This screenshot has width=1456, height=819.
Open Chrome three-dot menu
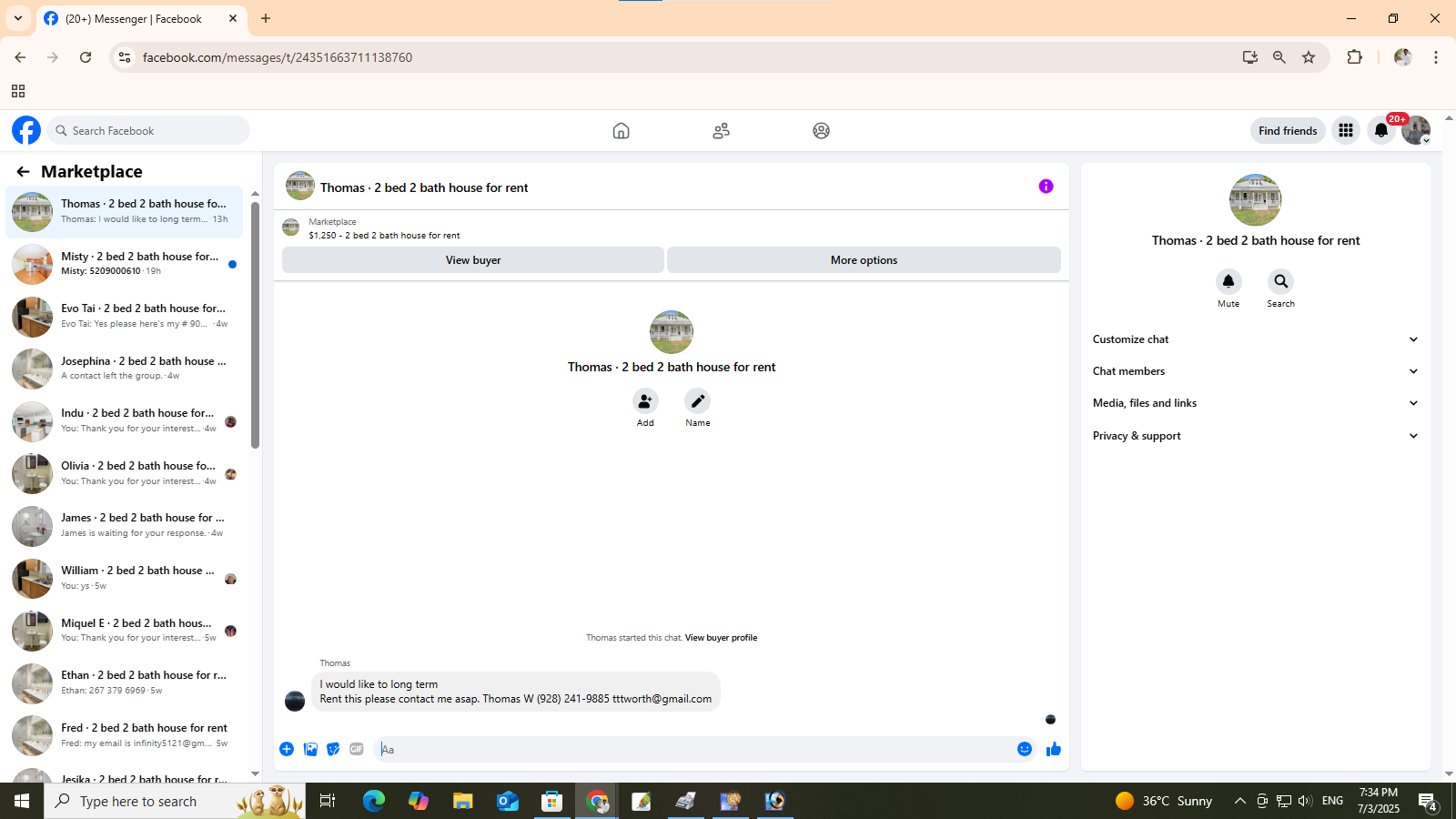[x=1436, y=57]
